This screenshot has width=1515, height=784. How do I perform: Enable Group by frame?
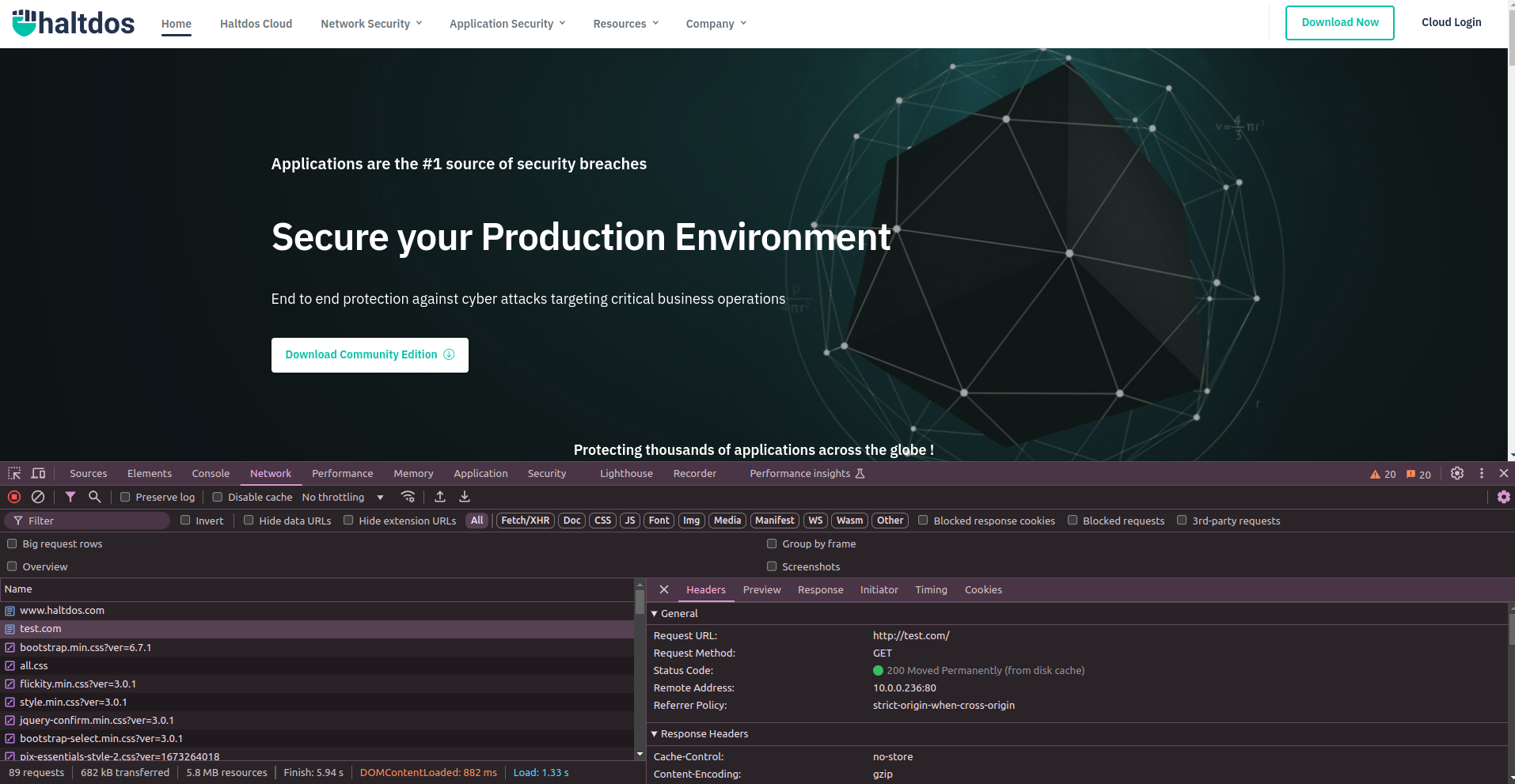point(772,543)
